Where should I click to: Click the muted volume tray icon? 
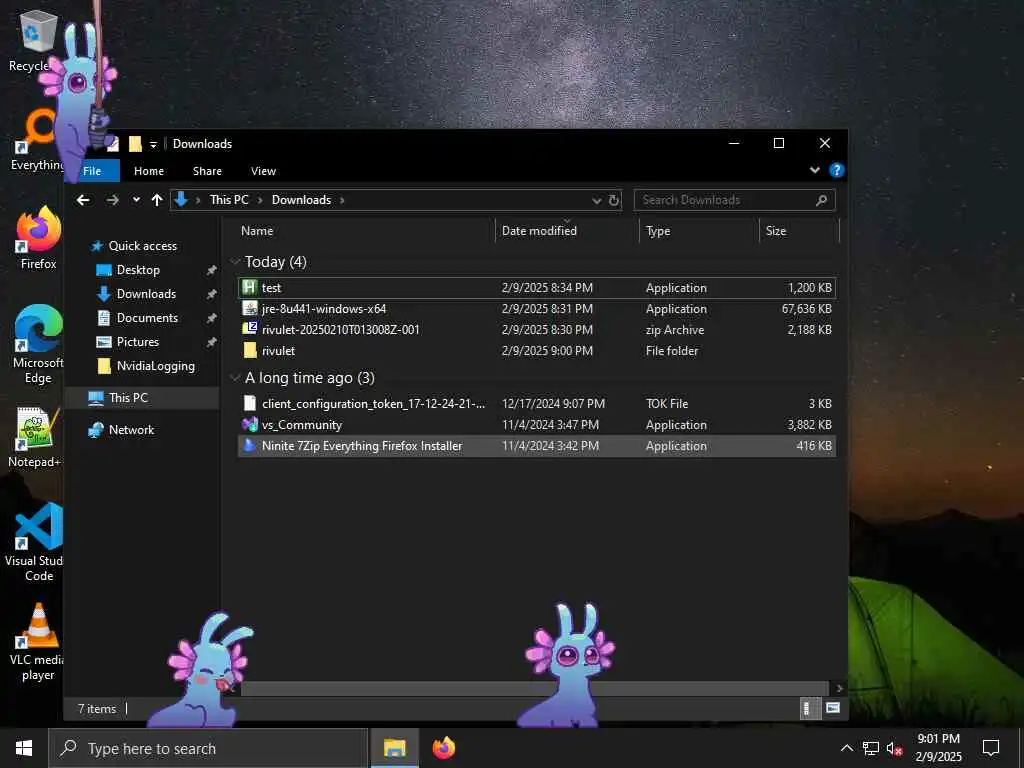click(894, 748)
